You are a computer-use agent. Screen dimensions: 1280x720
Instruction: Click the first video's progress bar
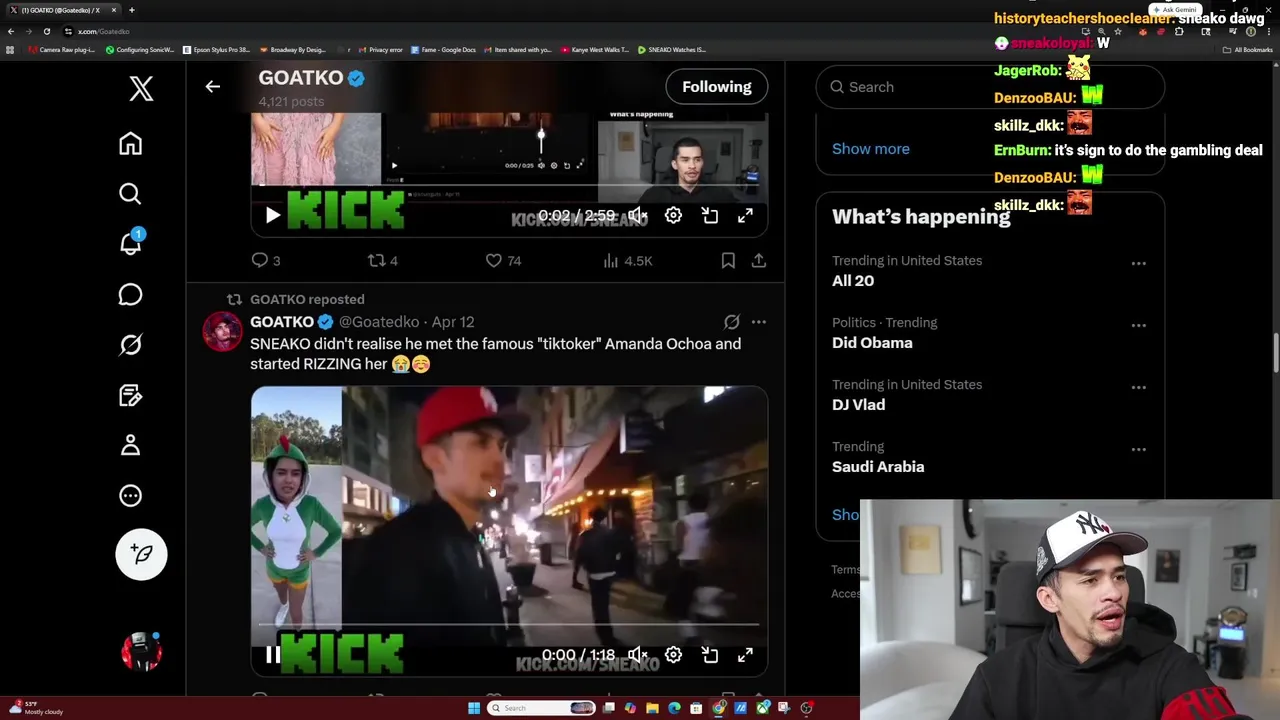[509, 185]
